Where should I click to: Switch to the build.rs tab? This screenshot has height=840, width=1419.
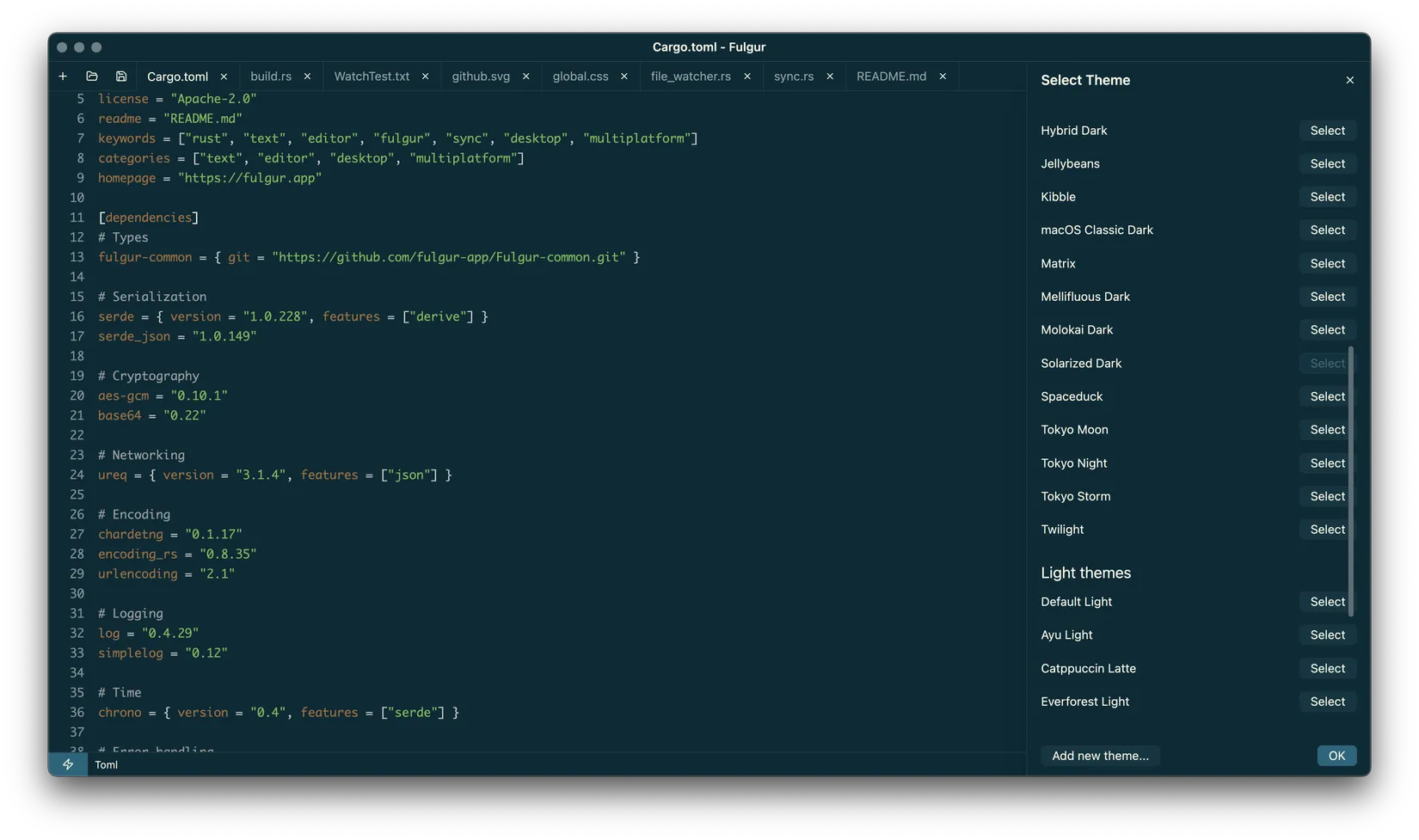270,76
